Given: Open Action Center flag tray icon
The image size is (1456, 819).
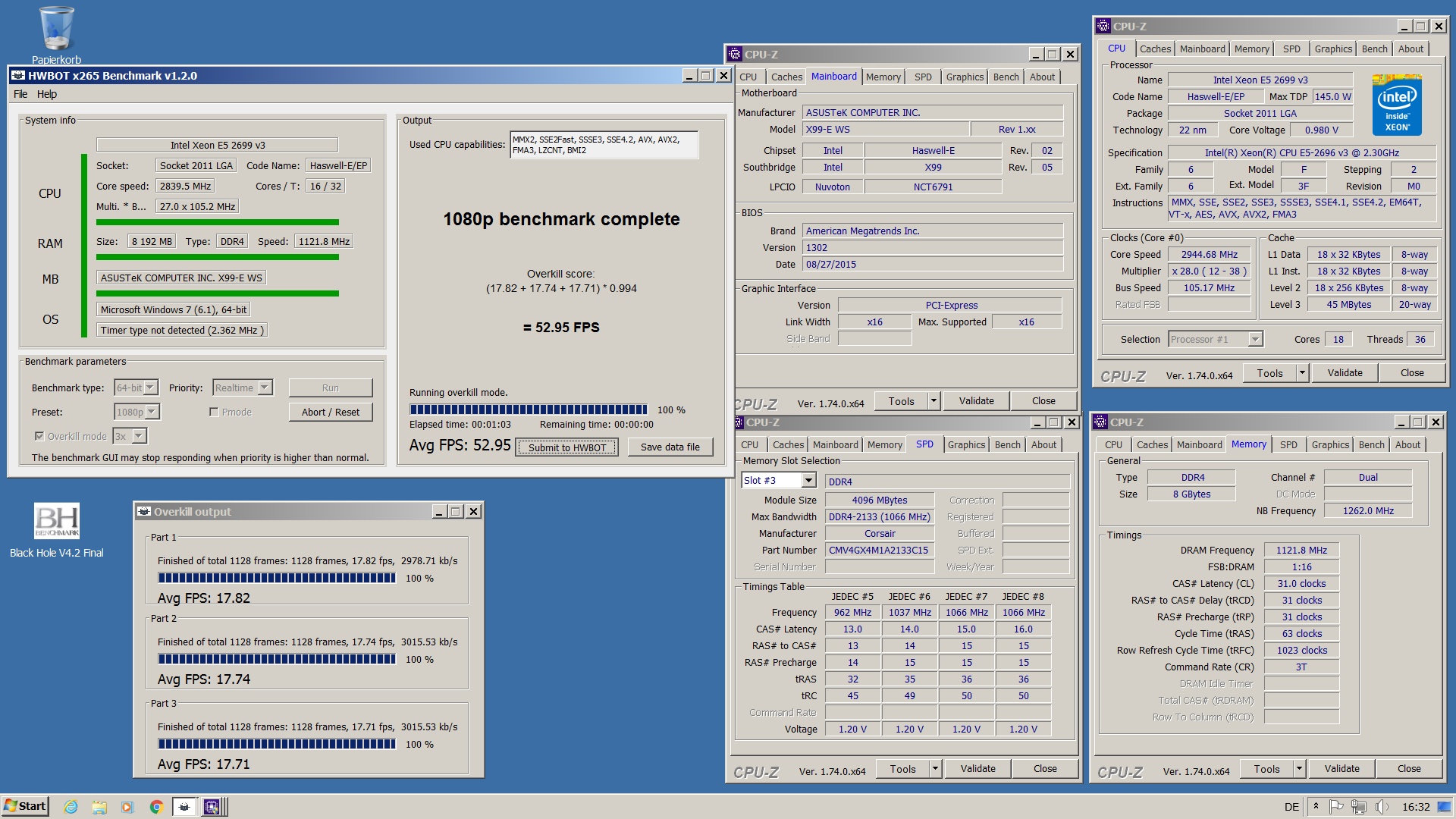Looking at the screenshot, I should (1336, 806).
